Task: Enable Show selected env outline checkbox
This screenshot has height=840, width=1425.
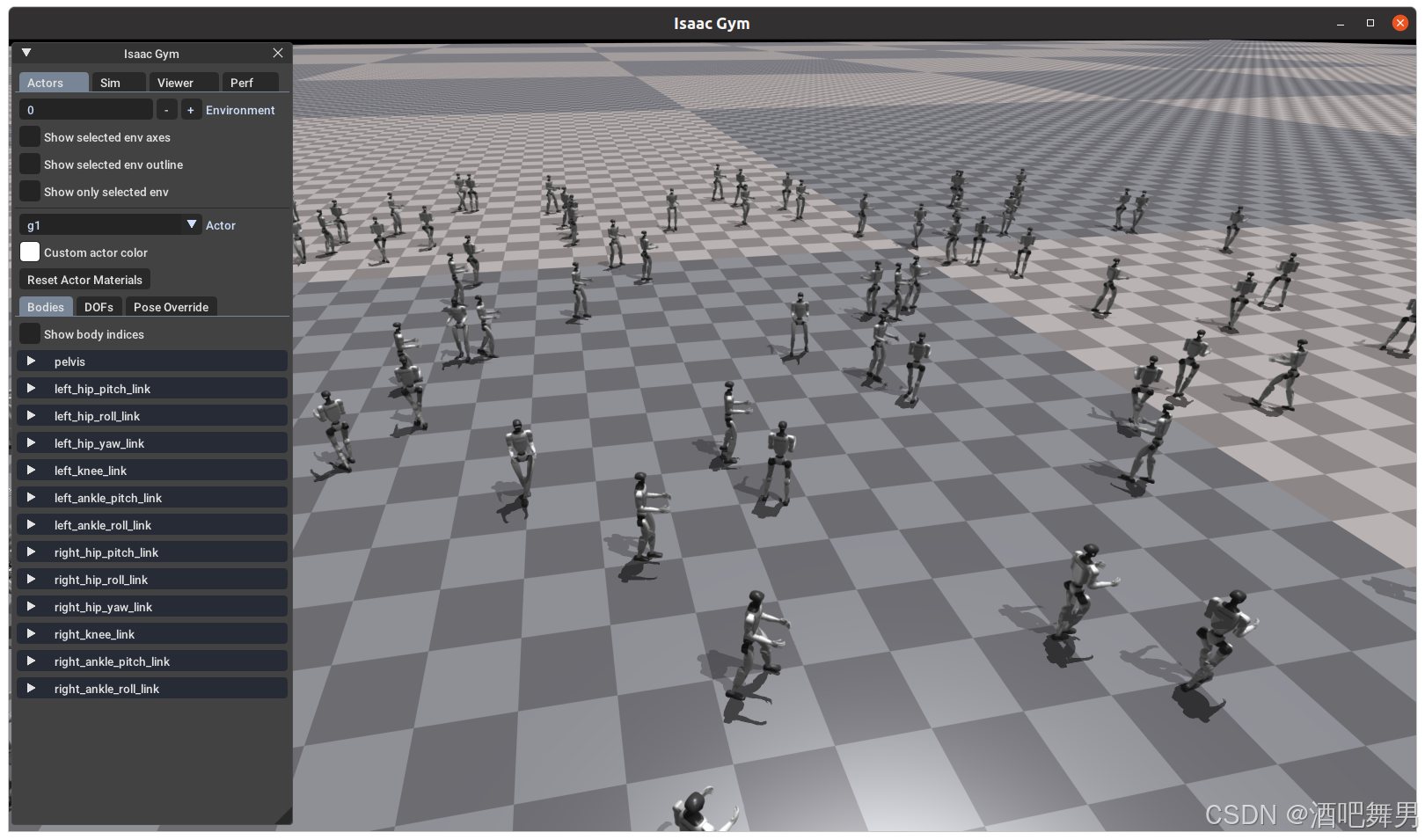Action: click(x=30, y=164)
